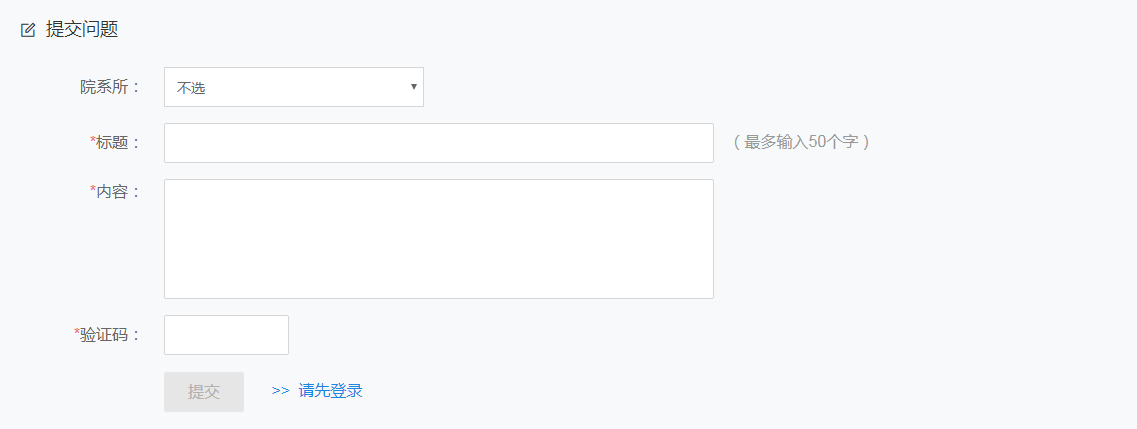Open the 请先登录 login link

pos(330,391)
